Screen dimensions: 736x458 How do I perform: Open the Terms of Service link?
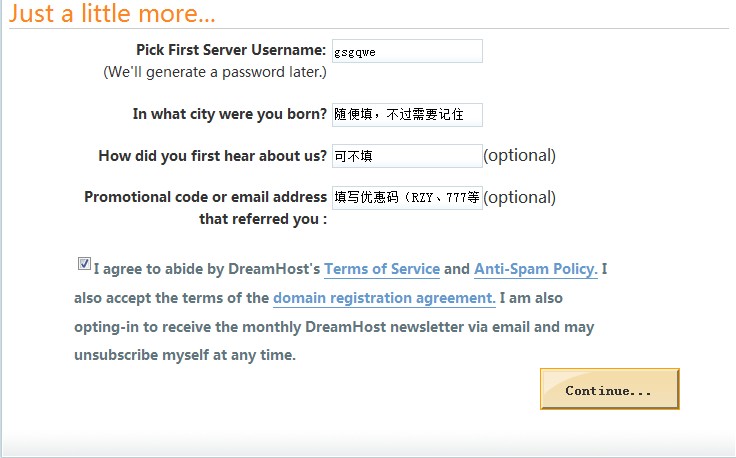pyautogui.click(x=382, y=269)
